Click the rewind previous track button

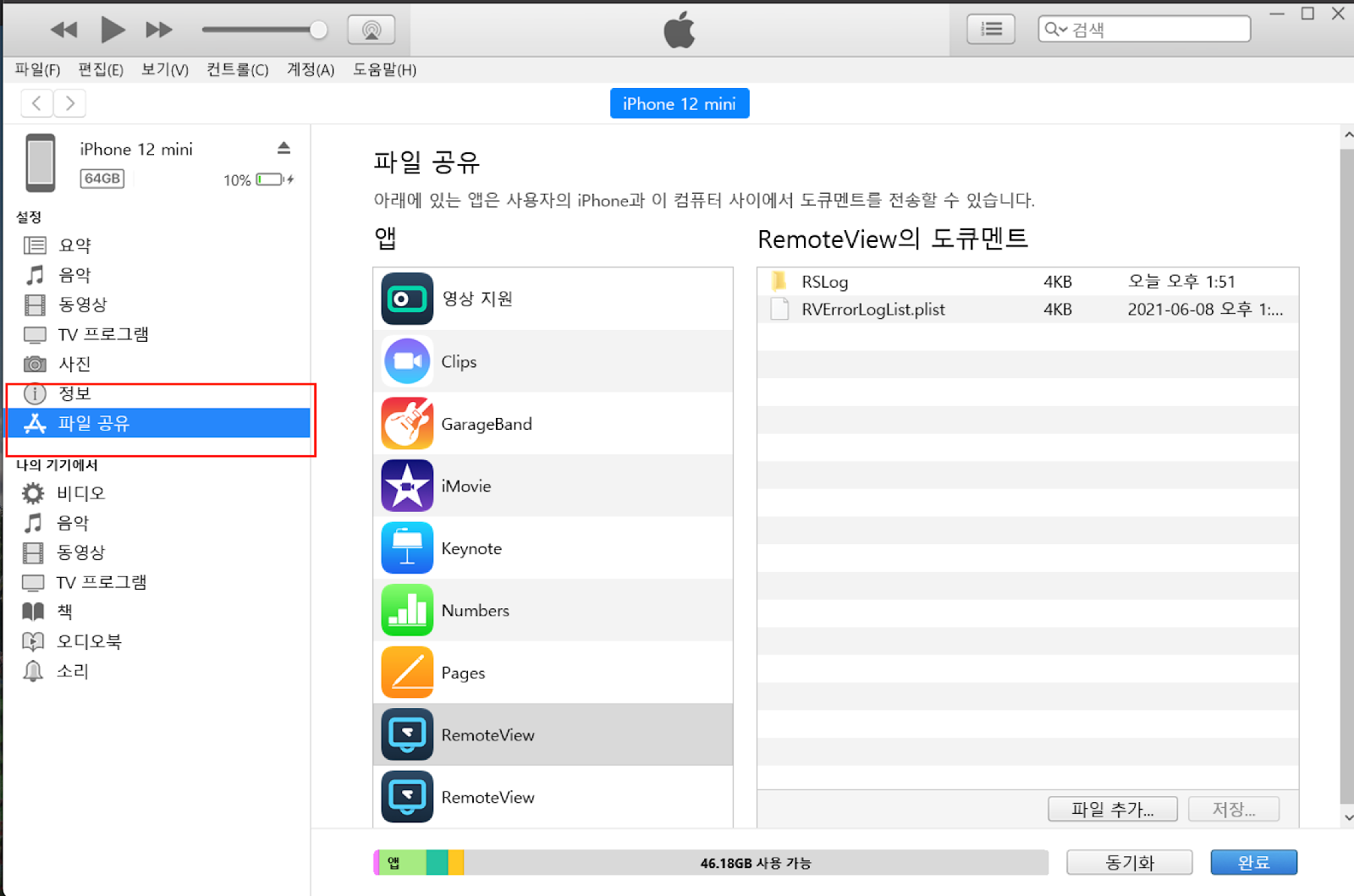[x=63, y=30]
